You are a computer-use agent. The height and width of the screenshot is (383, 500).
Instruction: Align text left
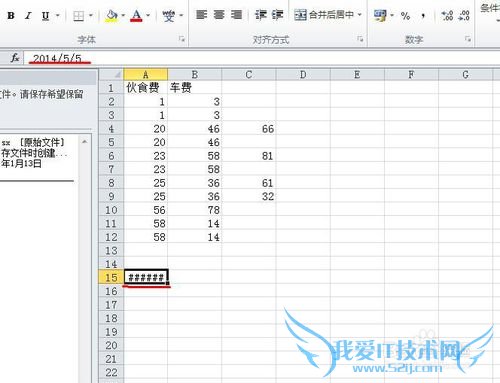click(201, 15)
